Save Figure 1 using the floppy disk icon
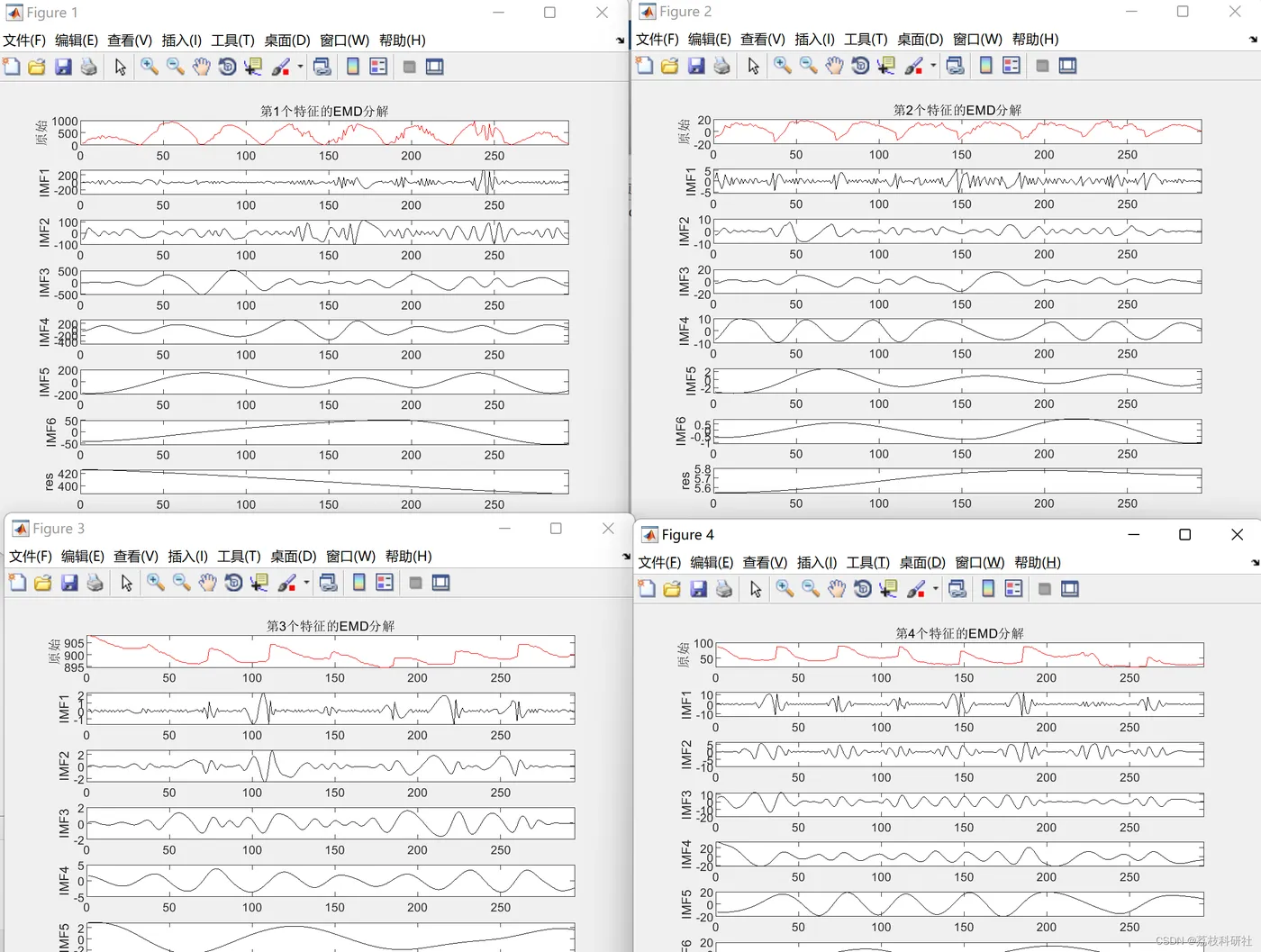The height and width of the screenshot is (952, 1261). coord(63,67)
